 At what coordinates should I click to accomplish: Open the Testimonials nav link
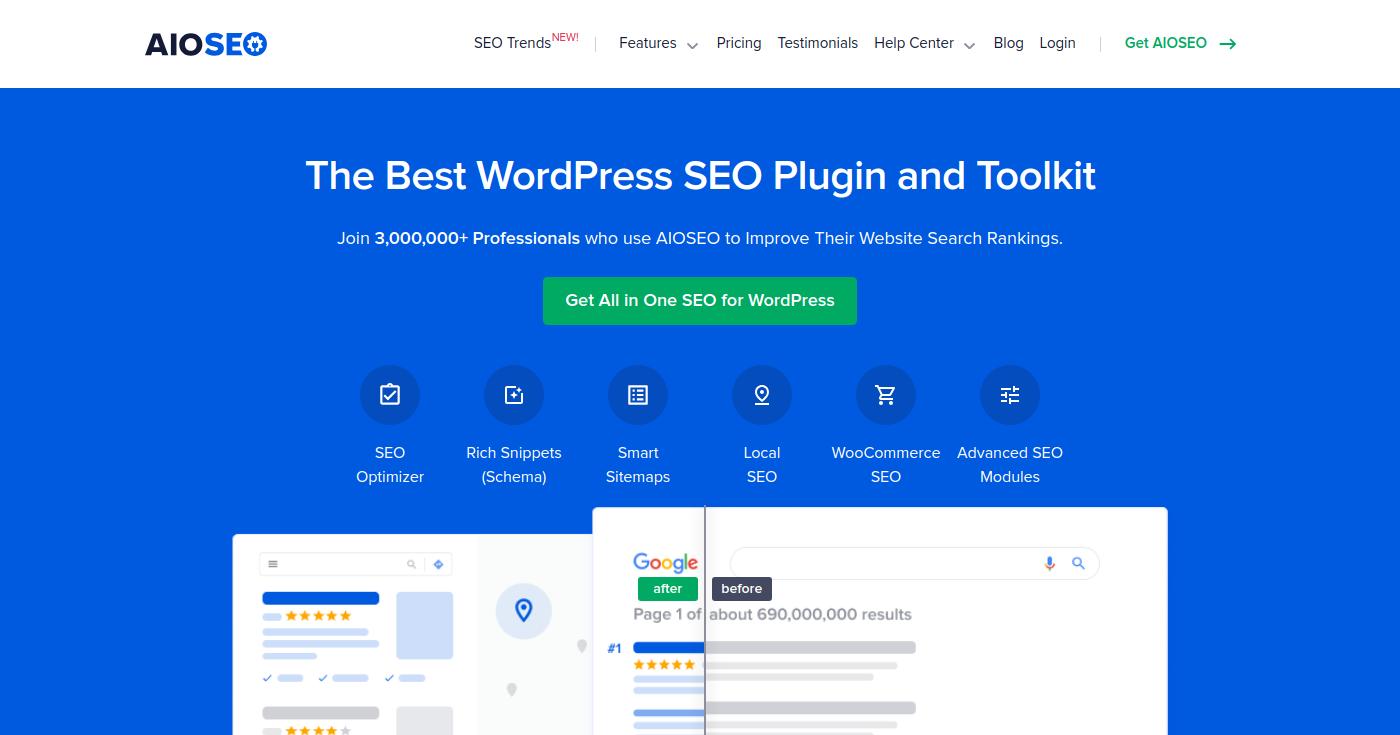click(x=817, y=43)
